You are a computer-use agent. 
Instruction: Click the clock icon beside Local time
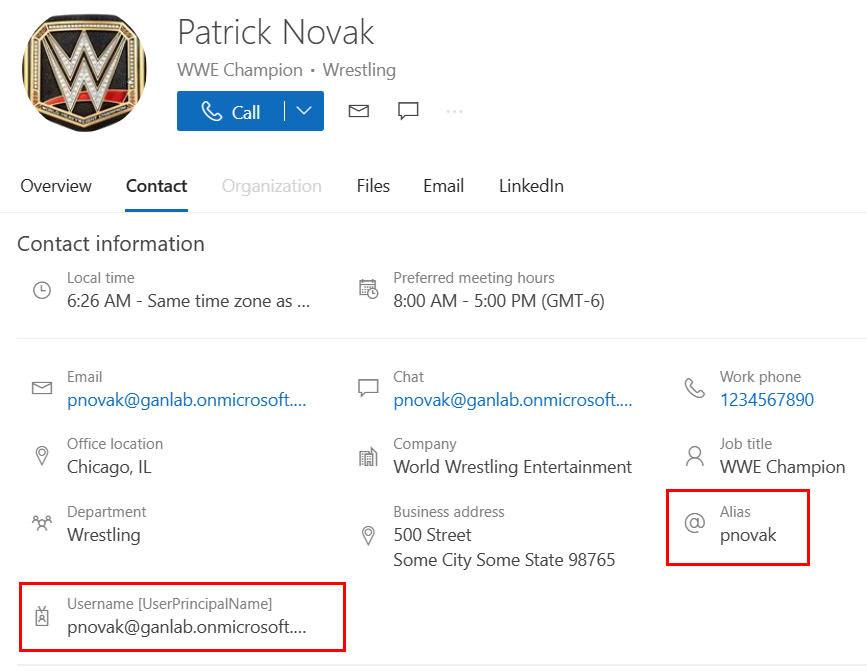click(42, 290)
